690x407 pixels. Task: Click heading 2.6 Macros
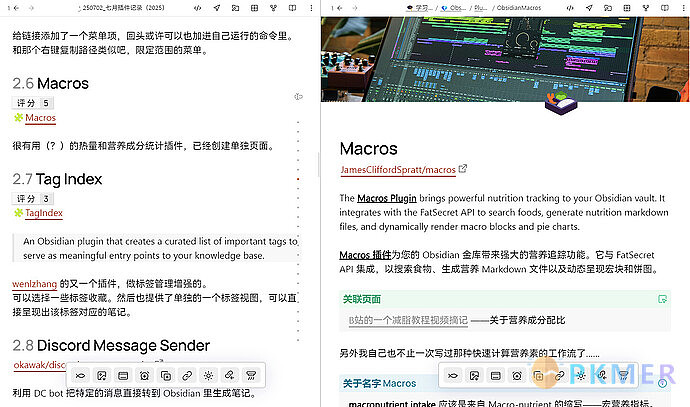click(51, 84)
